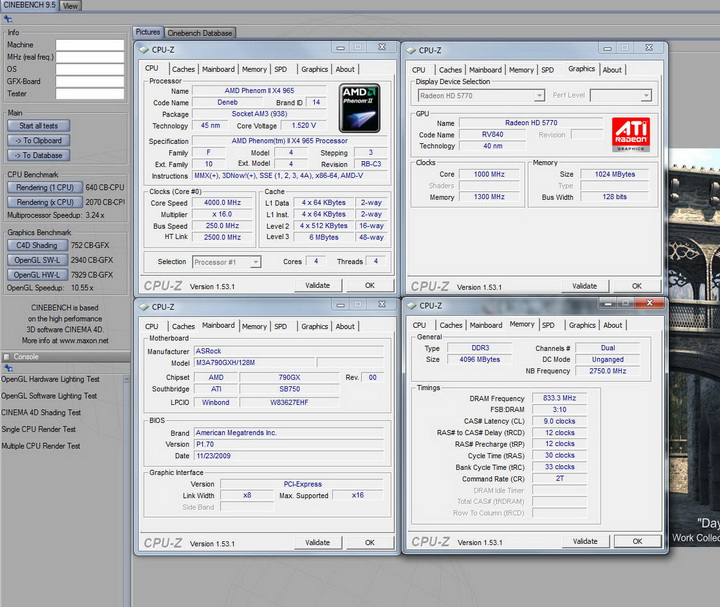720x607 pixels.
Task: Run the OpenGL SW-L test
Action: [x=37, y=260]
